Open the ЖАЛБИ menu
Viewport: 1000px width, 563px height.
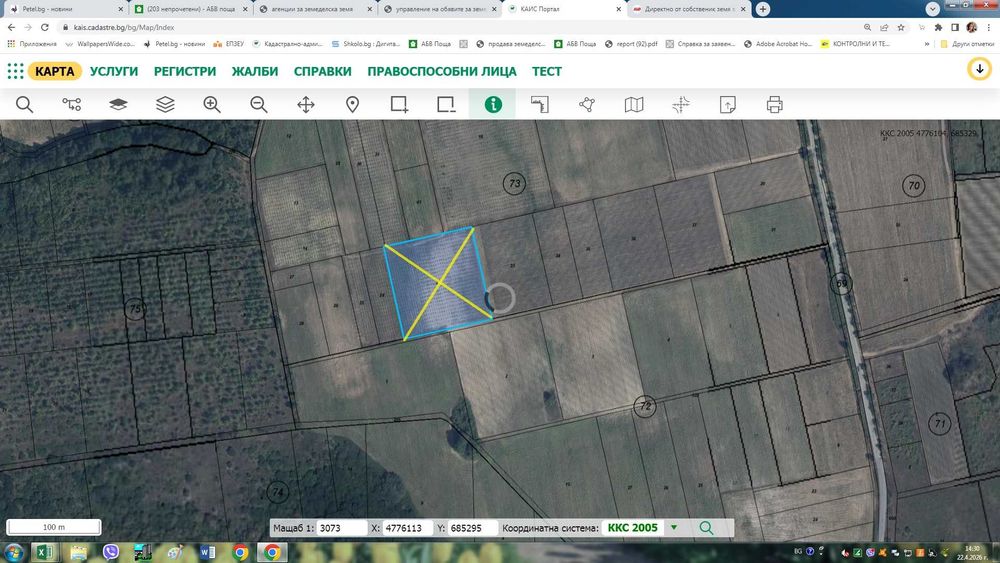coord(255,71)
